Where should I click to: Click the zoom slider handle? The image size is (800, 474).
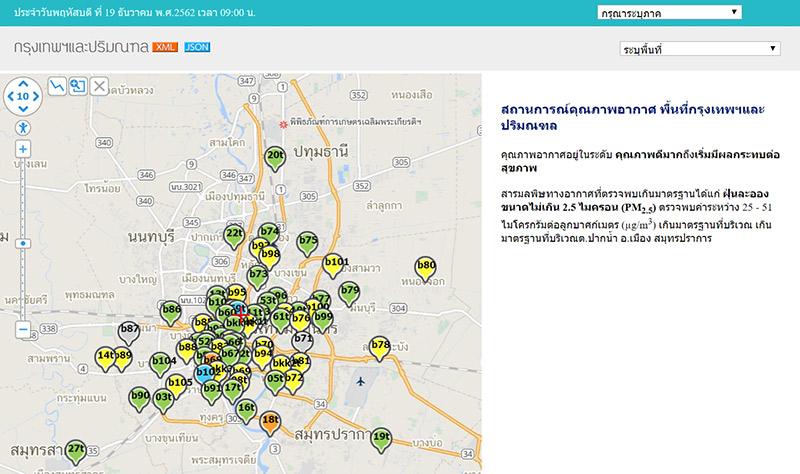click(x=23, y=243)
